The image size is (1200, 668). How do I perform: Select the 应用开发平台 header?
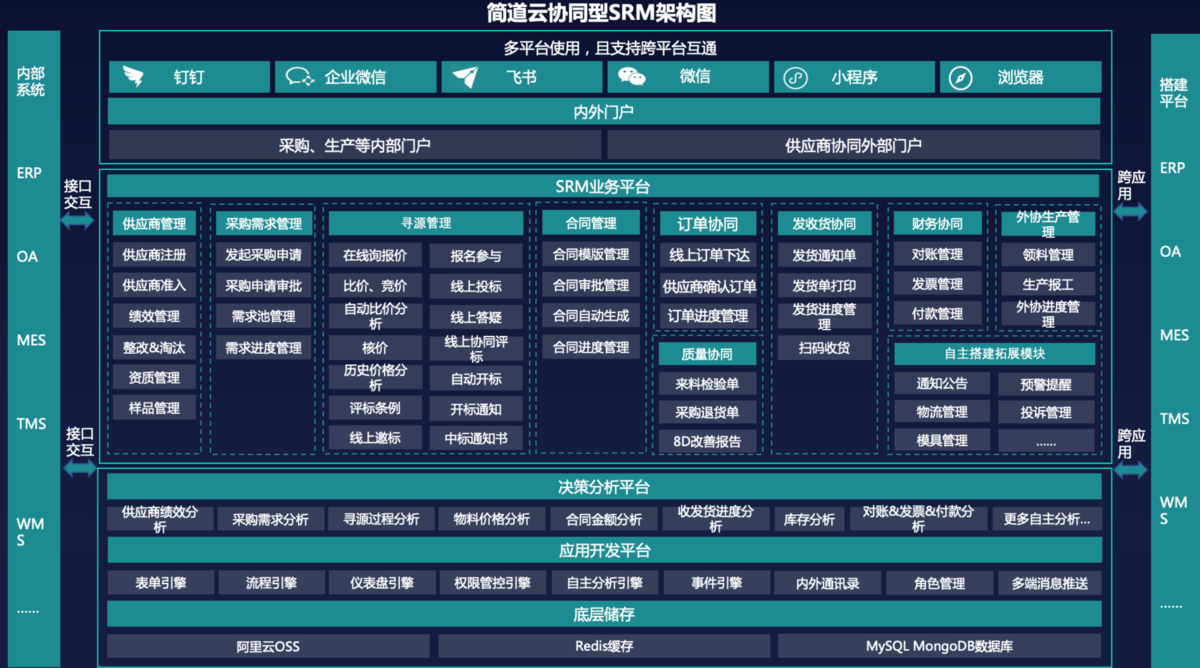[x=604, y=550]
